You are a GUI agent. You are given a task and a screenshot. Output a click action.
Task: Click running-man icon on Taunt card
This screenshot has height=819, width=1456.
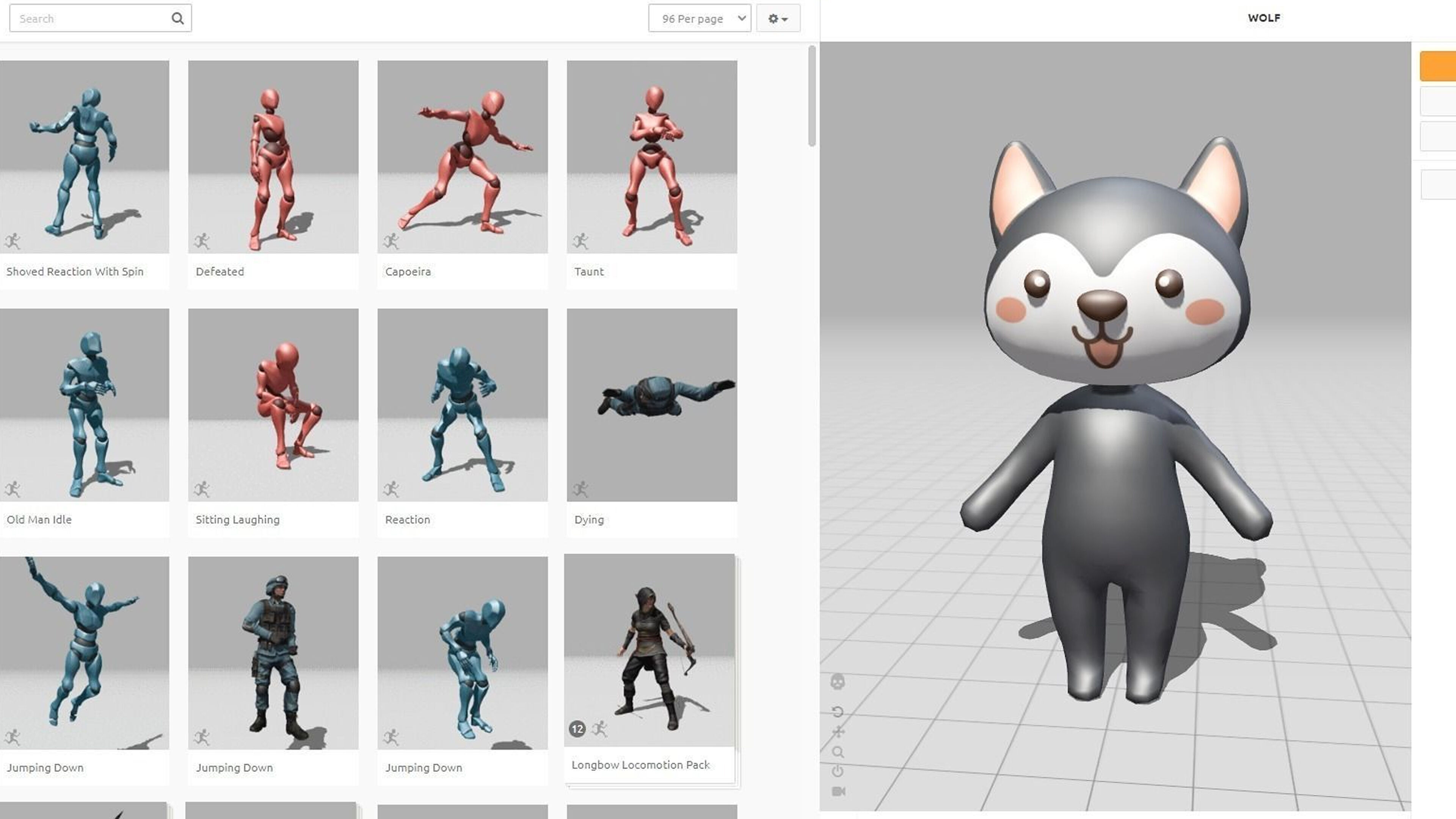[x=581, y=242]
